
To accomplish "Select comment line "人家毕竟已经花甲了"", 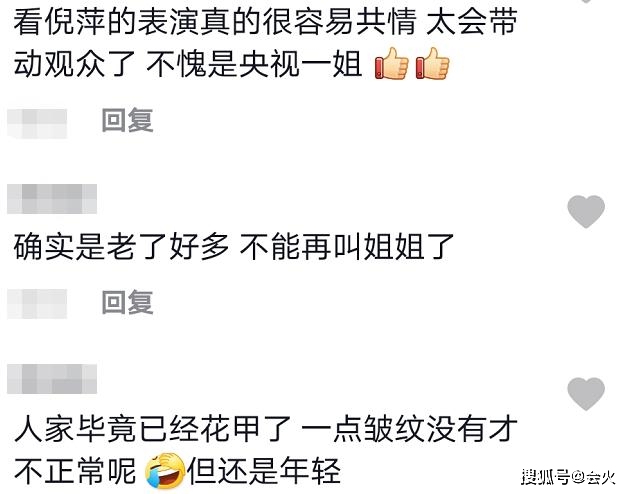I will pos(152,429).
